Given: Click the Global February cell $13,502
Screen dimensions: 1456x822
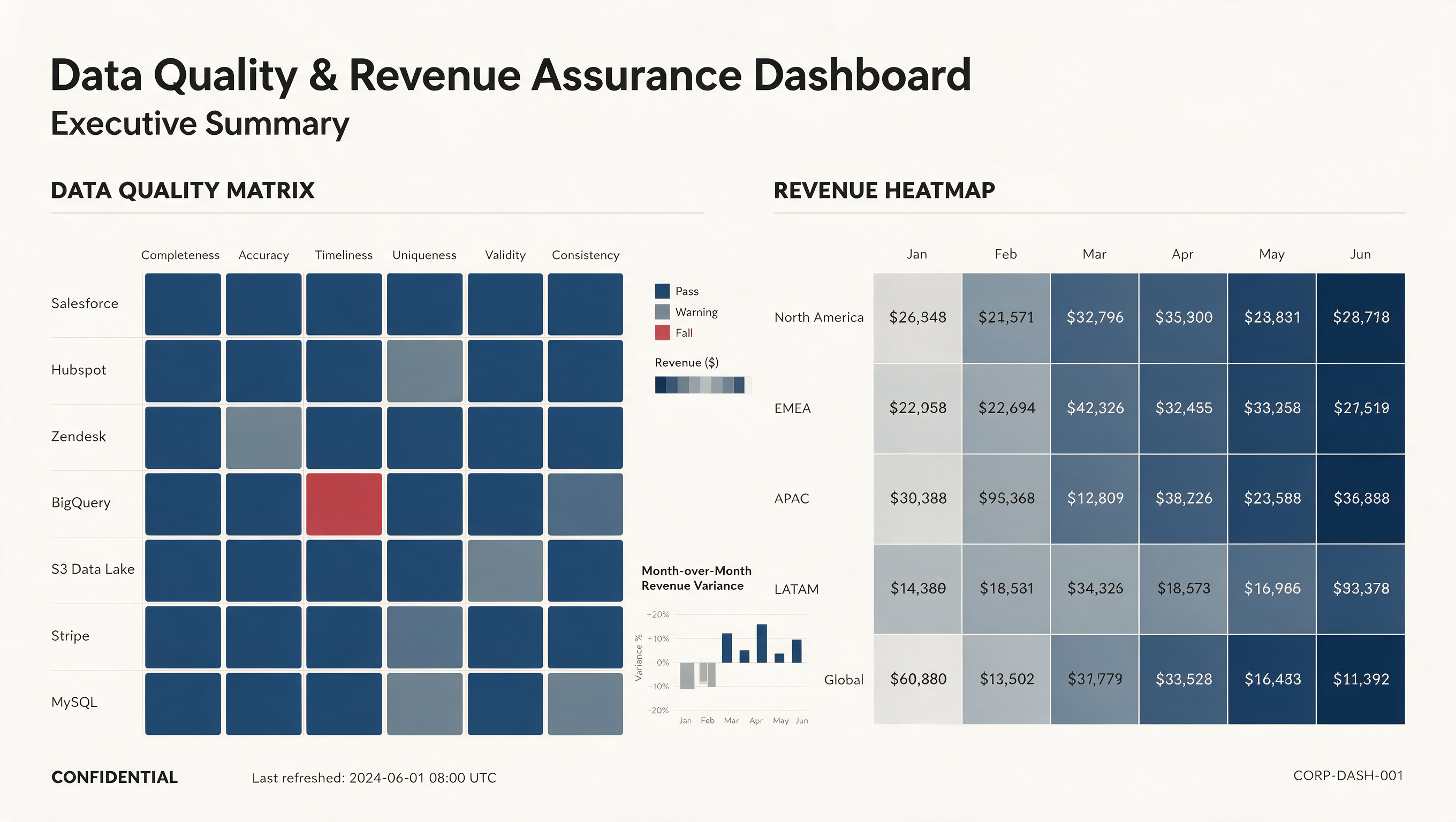Looking at the screenshot, I should [x=1007, y=680].
